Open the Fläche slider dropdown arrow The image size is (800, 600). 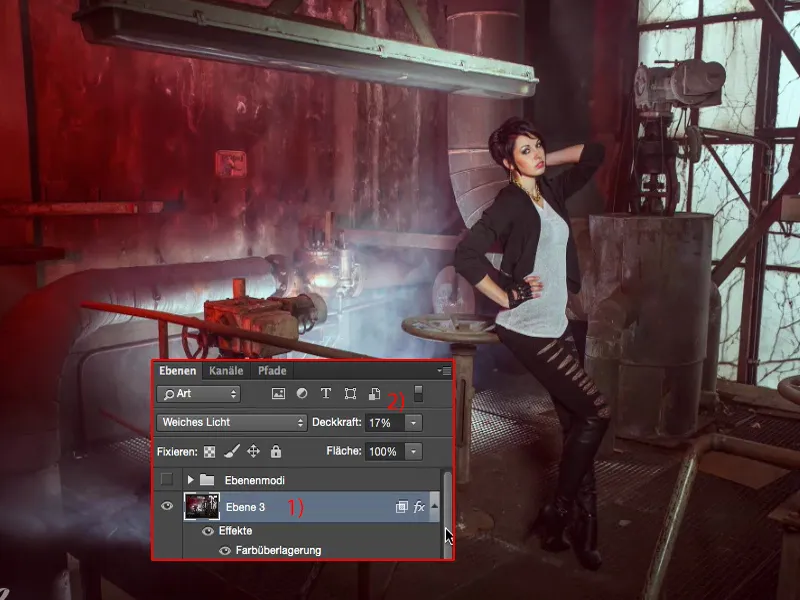pyautogui.click(x=413, y=452)
